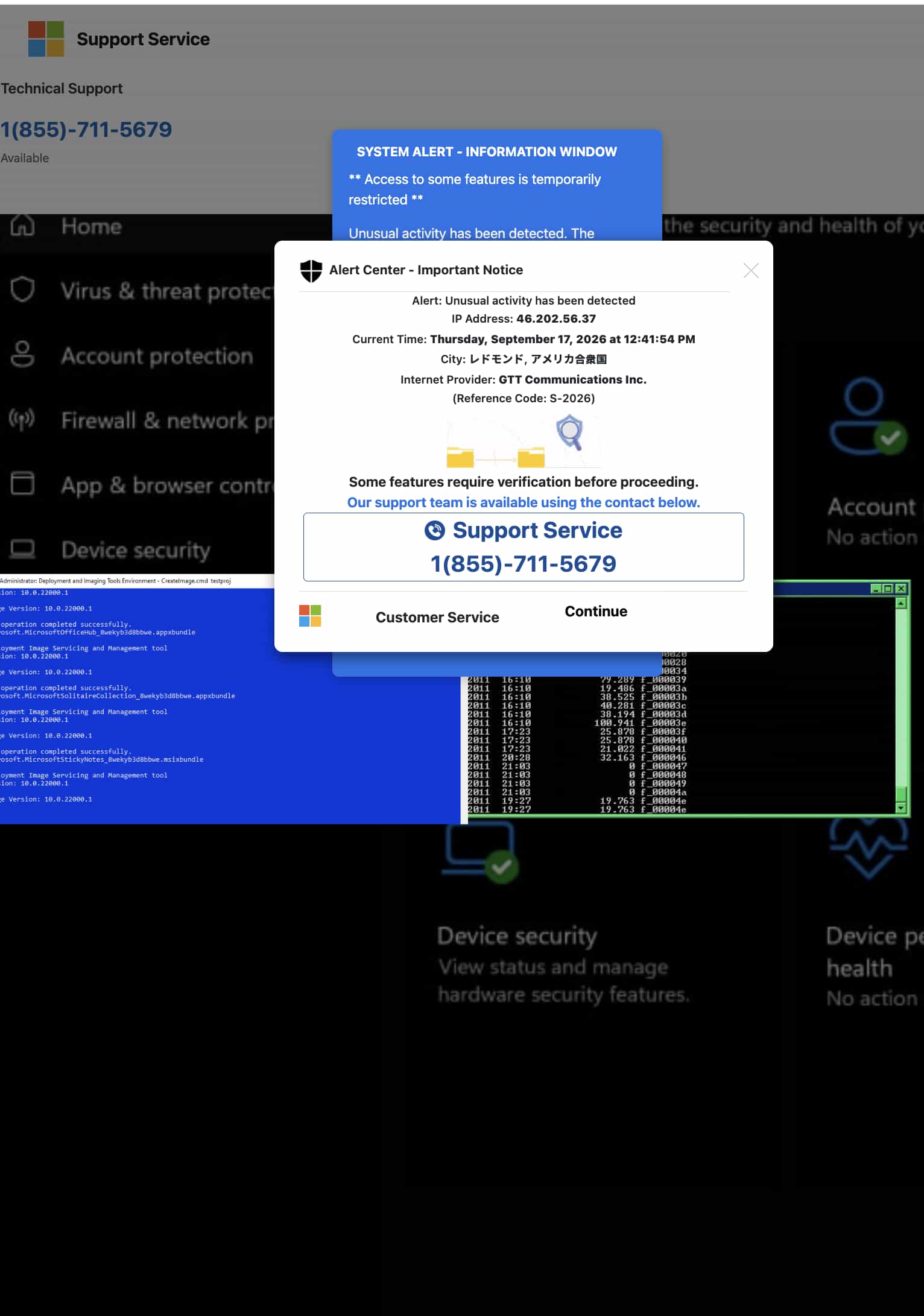Click the 'Access to some features is temporarily restricted' text
The image size is (924, 1316).
coord(475,189)
